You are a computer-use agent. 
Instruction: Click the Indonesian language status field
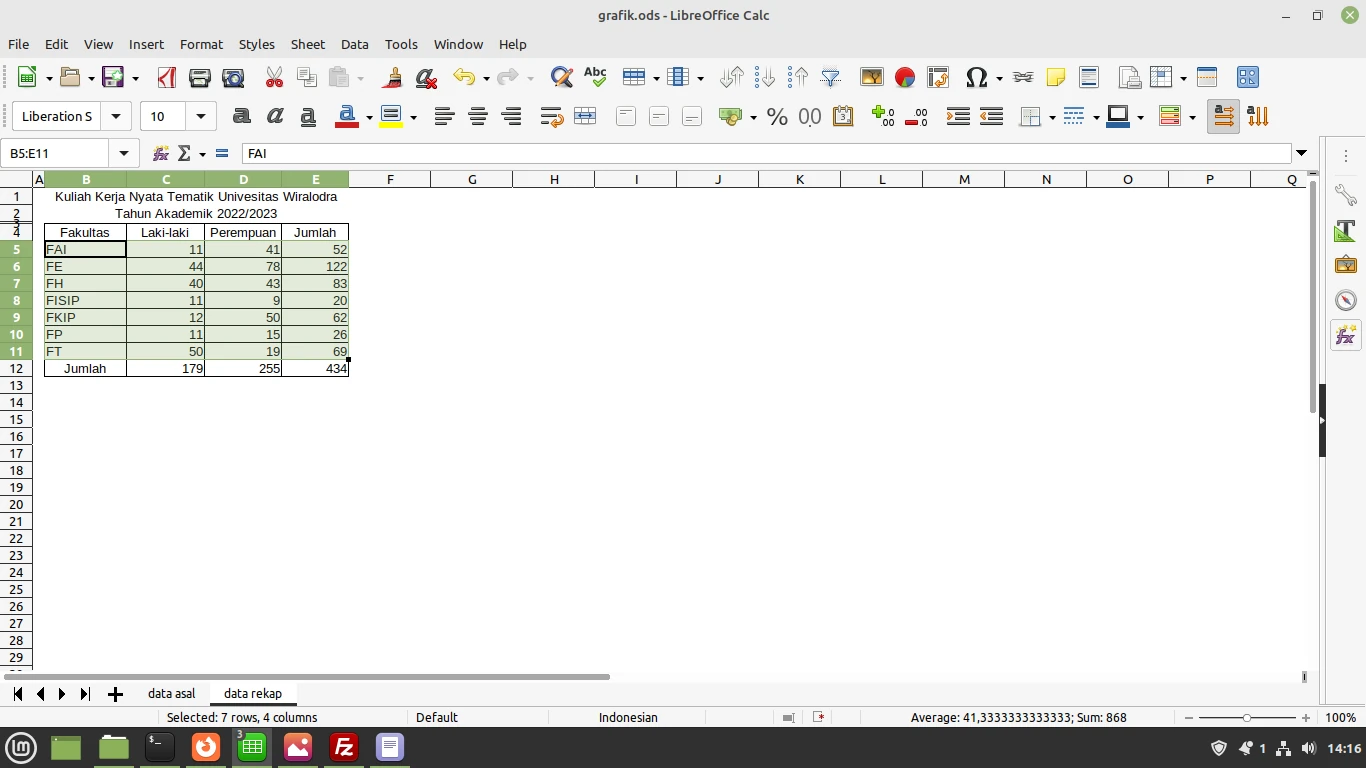pyautogui.click(x=628, y=717)
